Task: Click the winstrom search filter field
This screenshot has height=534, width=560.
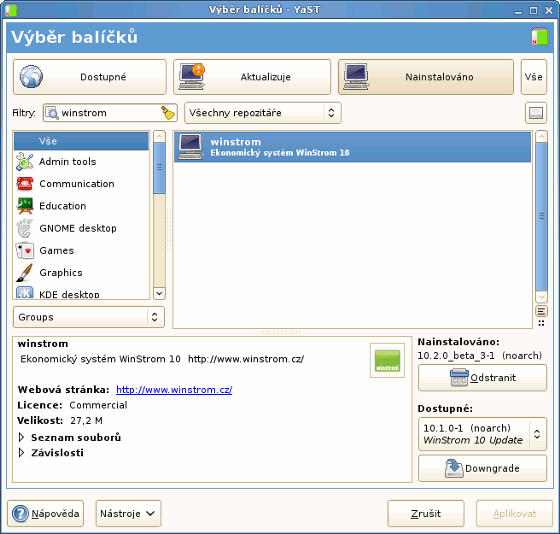Action: point(109,113)
